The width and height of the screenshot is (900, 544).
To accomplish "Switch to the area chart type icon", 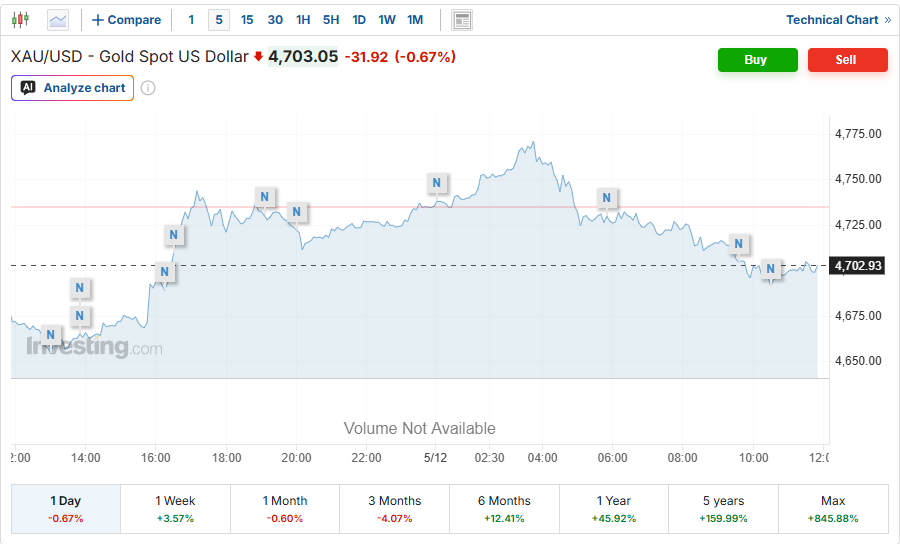I will click(58, 21).
